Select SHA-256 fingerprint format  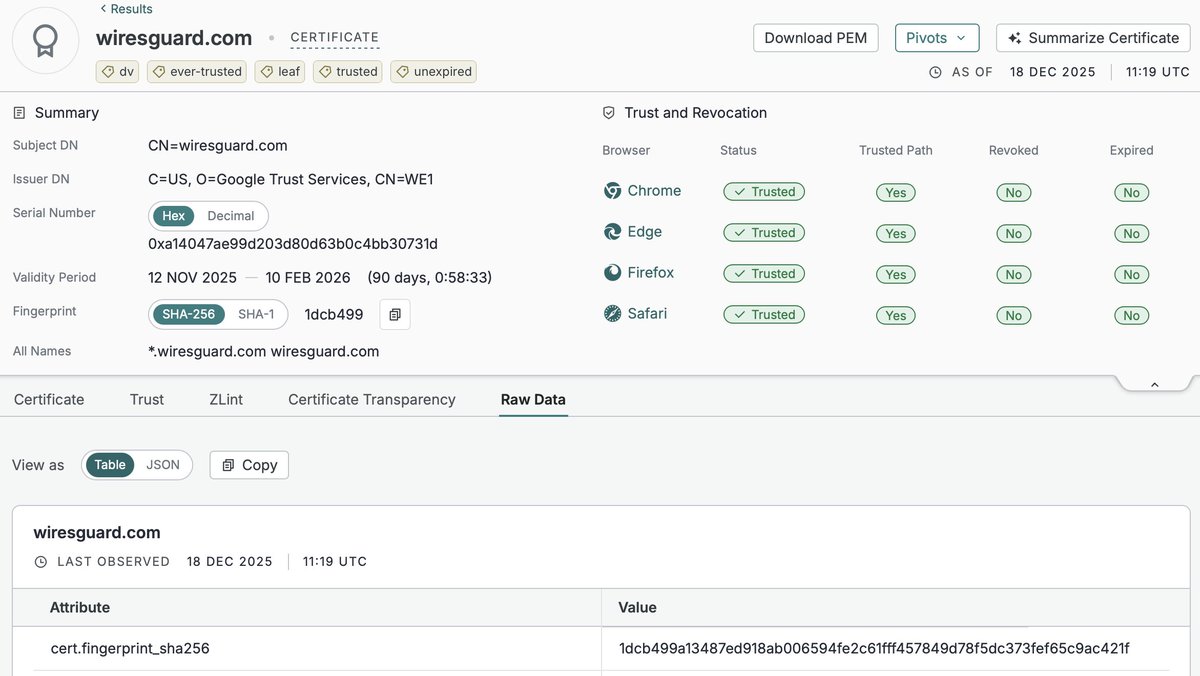point(189,314)
